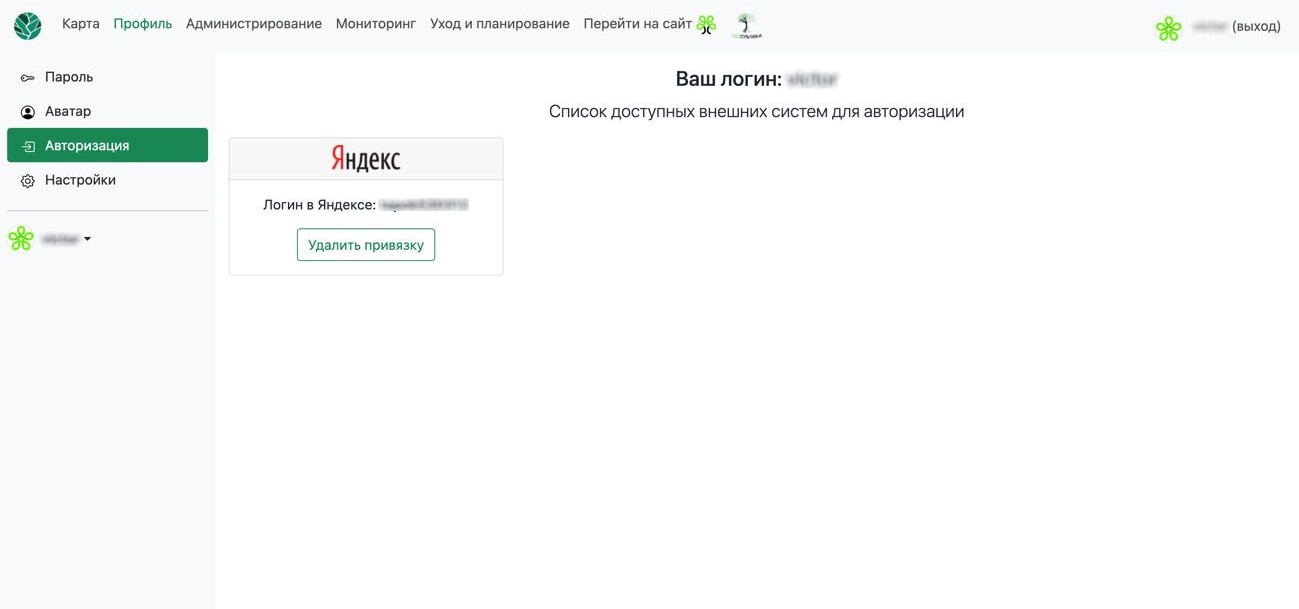Click the Яндекс logo in card header
This screenshot has height=609, width=1299.
coord(366,159)
